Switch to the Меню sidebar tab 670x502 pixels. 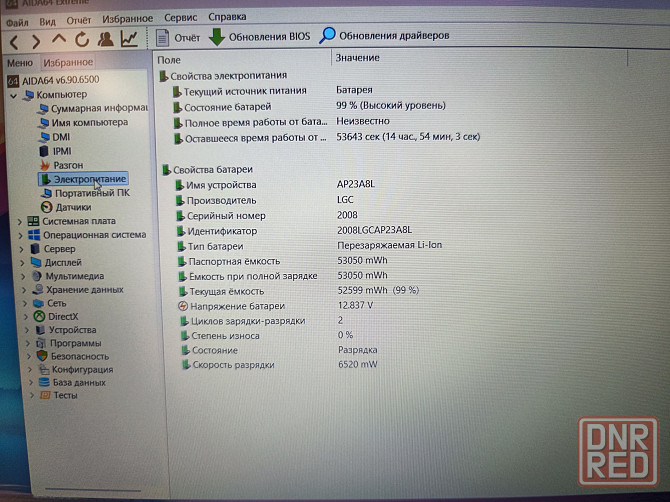click(20, 63)
